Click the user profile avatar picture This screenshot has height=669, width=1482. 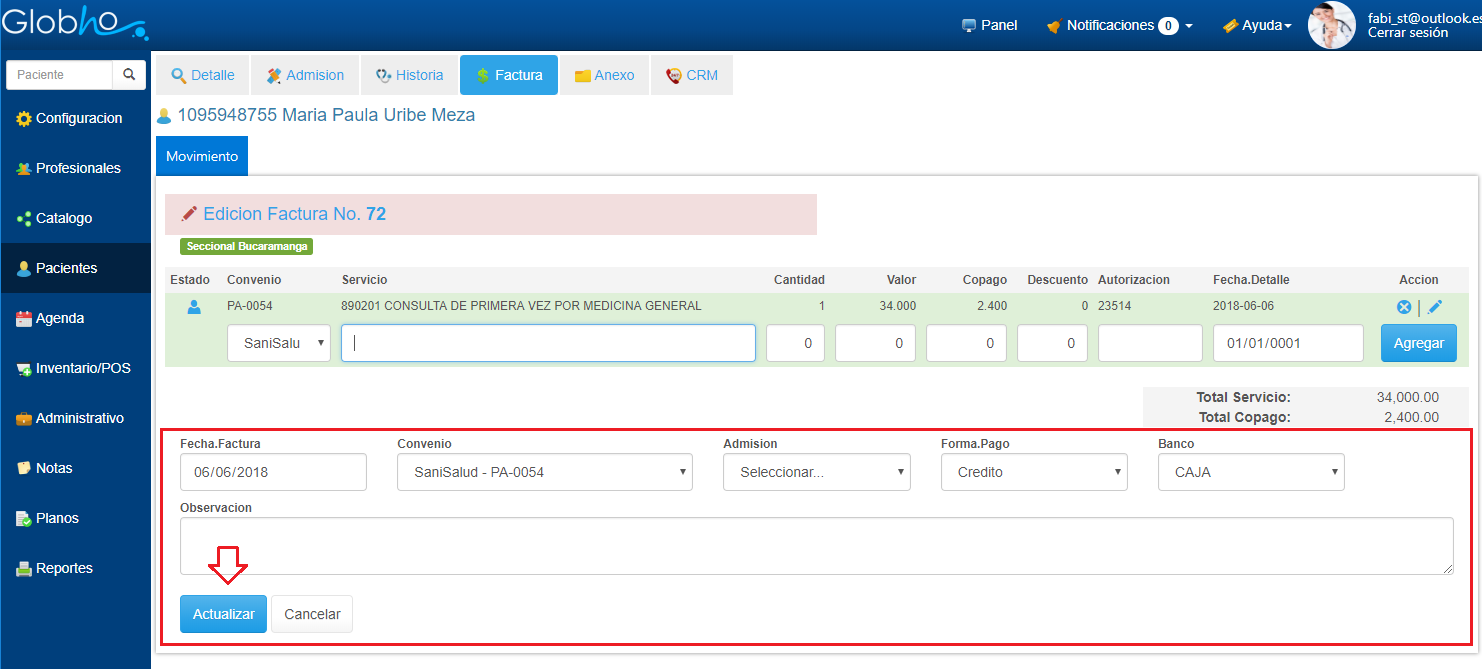pos(1331,25)
